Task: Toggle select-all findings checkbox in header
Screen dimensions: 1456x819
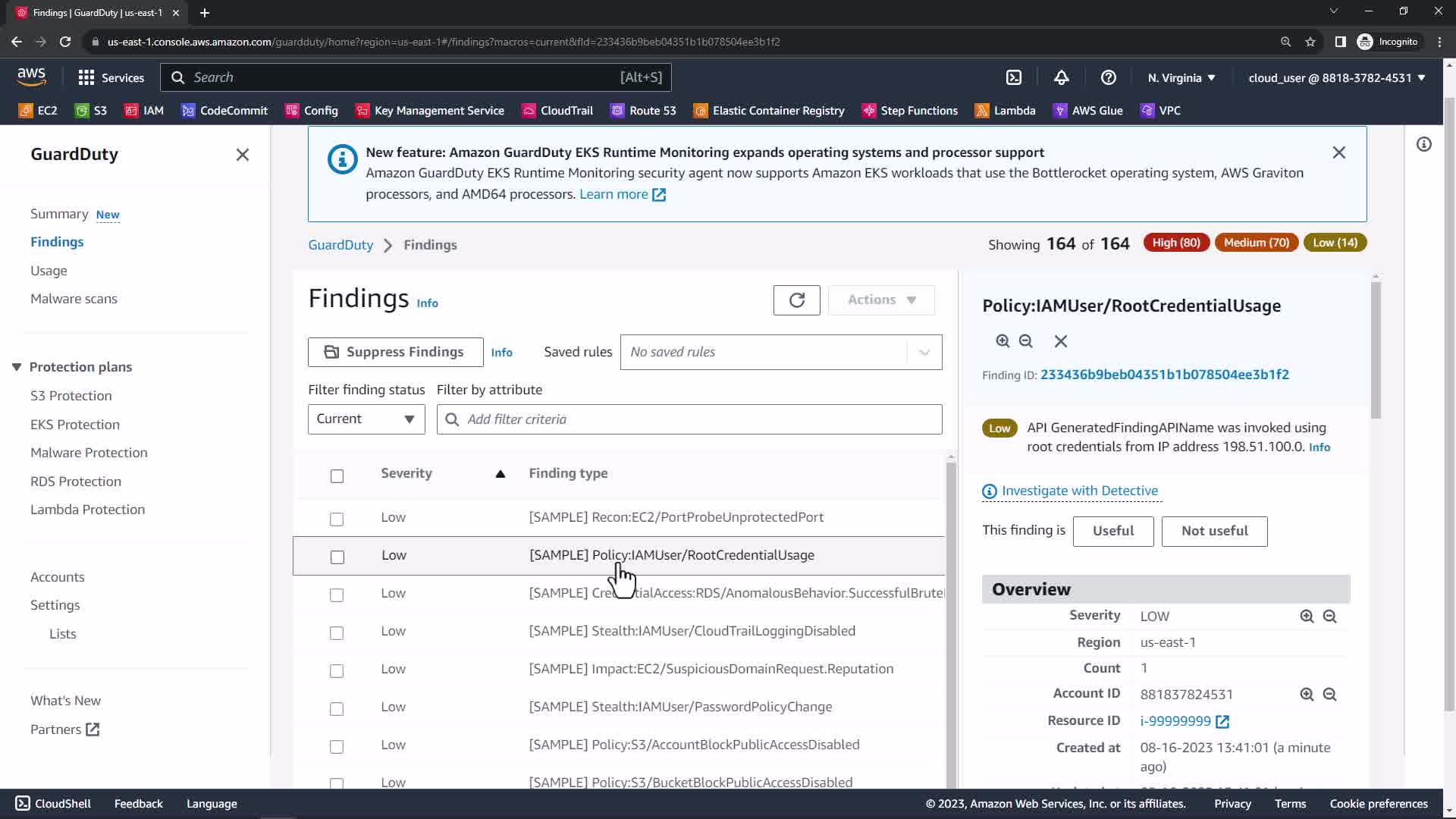Action: click(337, 476)
